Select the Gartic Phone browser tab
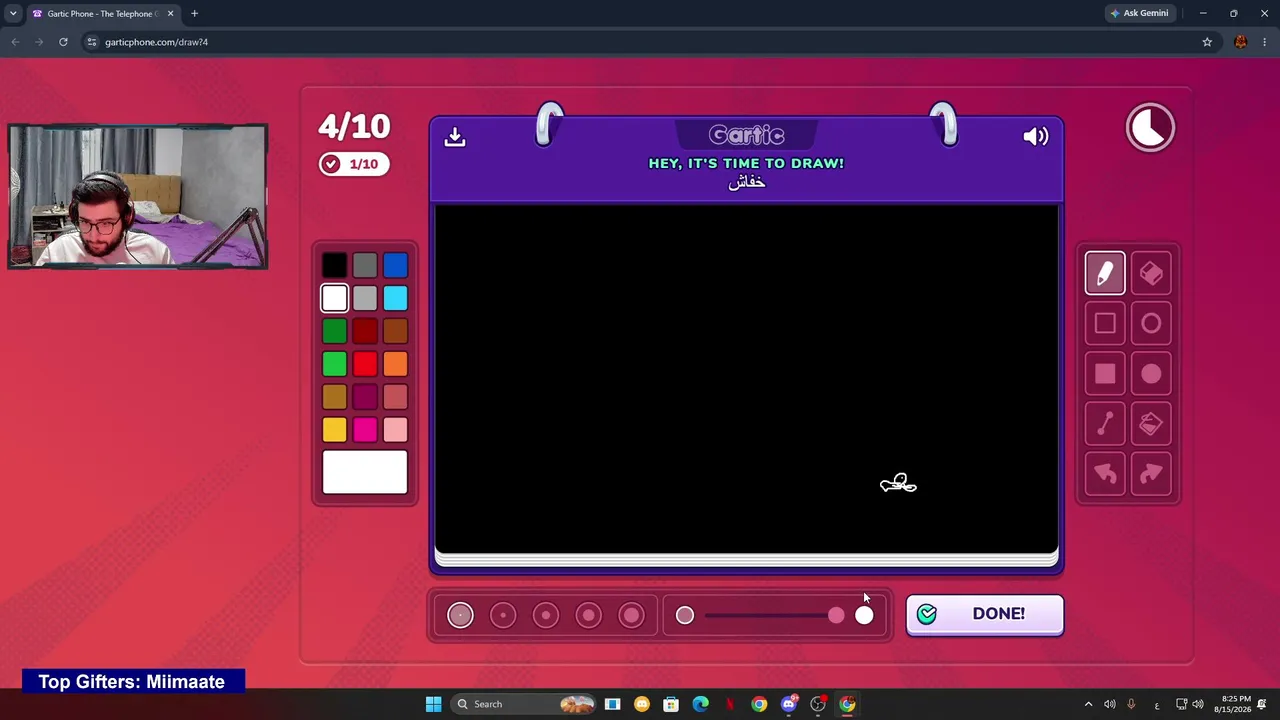This screenshot has height=720, width=1280. click(103, 14)
